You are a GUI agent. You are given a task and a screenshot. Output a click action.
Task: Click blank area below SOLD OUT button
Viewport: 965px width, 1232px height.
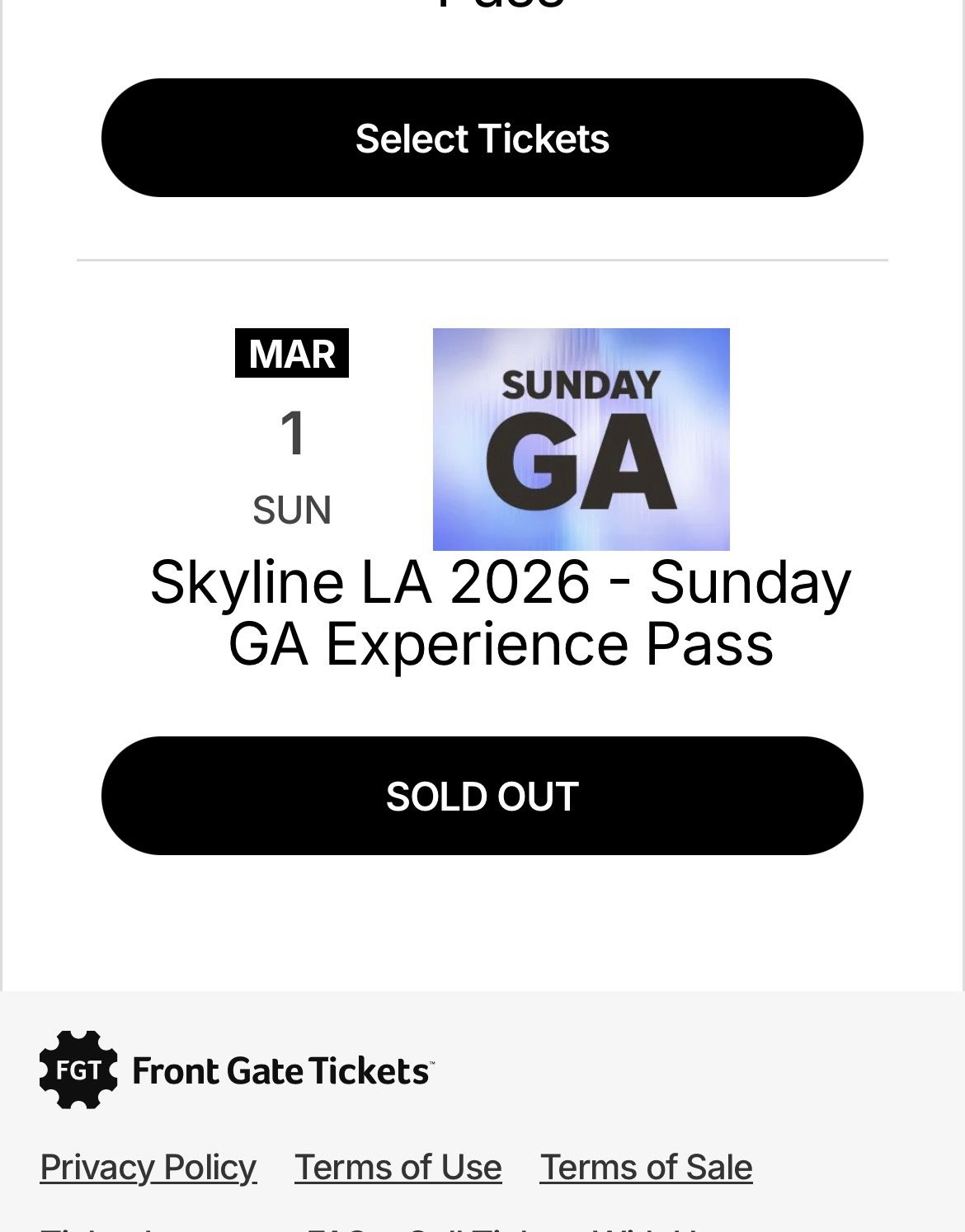coord(482,924)
